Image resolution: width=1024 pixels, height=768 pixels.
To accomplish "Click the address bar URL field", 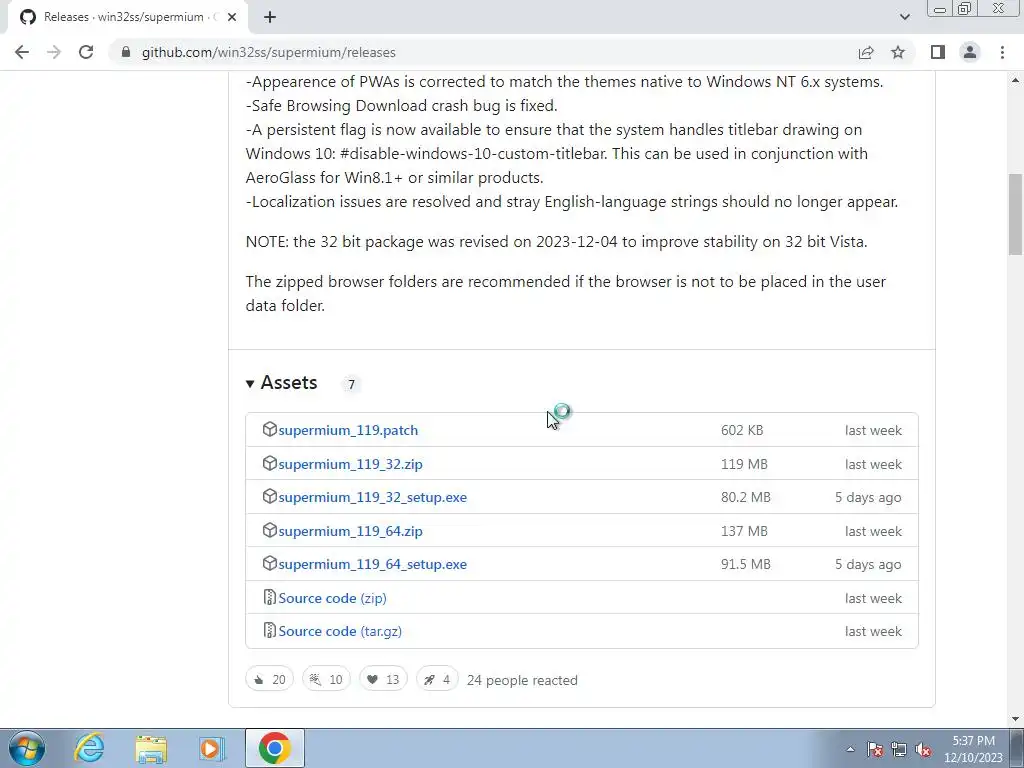I will coord(483,52).
